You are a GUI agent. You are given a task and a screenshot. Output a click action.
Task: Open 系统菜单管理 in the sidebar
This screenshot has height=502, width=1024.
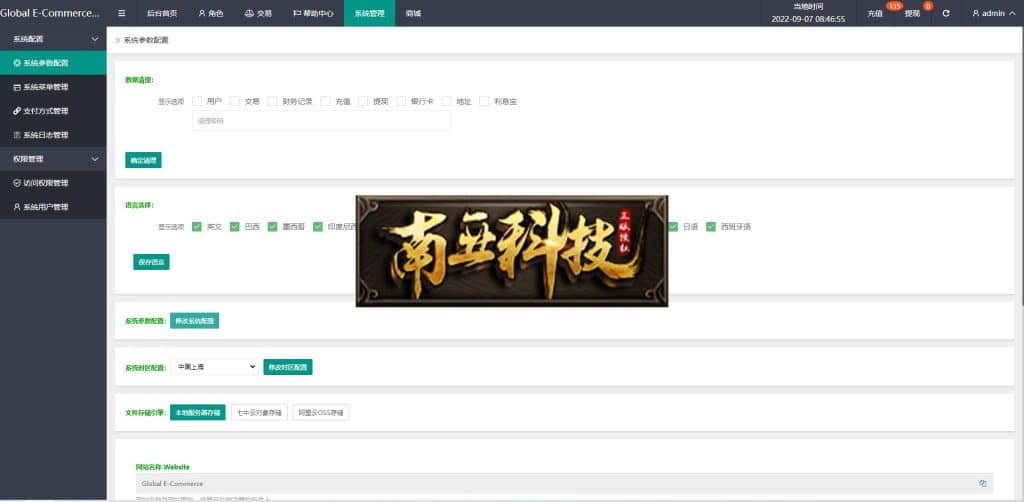53,87
